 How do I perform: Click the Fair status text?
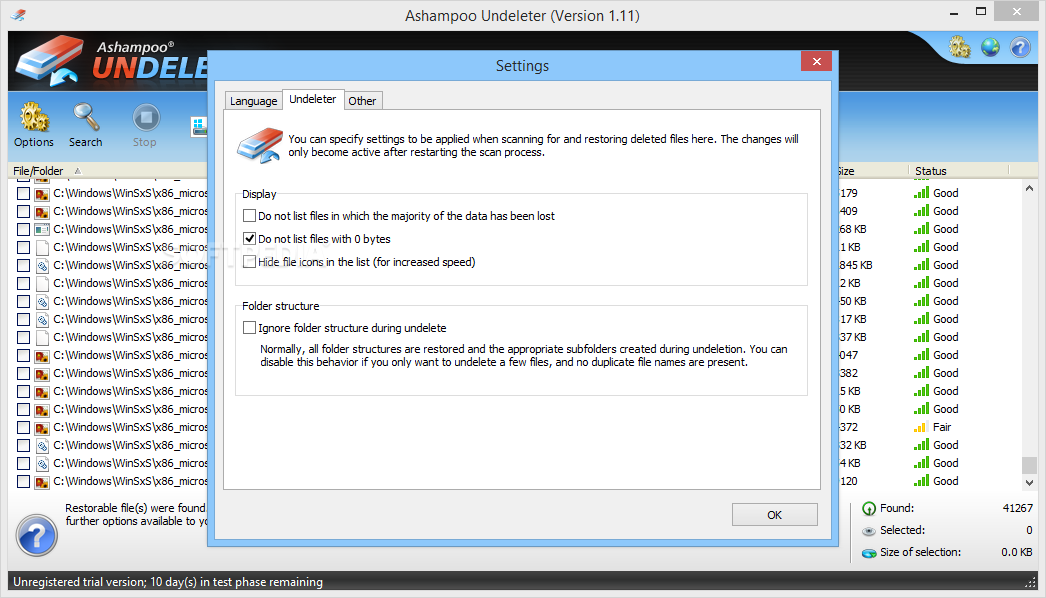(x=942, y=427)
